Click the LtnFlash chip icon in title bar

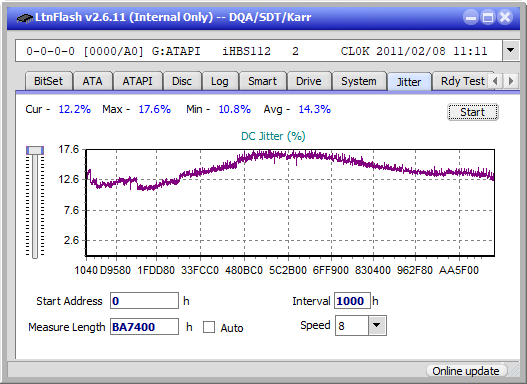click(x=25, y=17)
